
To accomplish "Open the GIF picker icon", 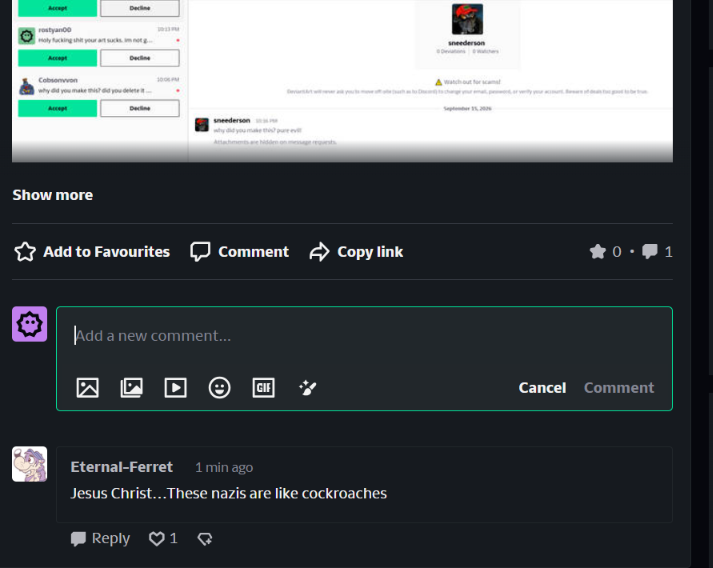I will [264, 388].
